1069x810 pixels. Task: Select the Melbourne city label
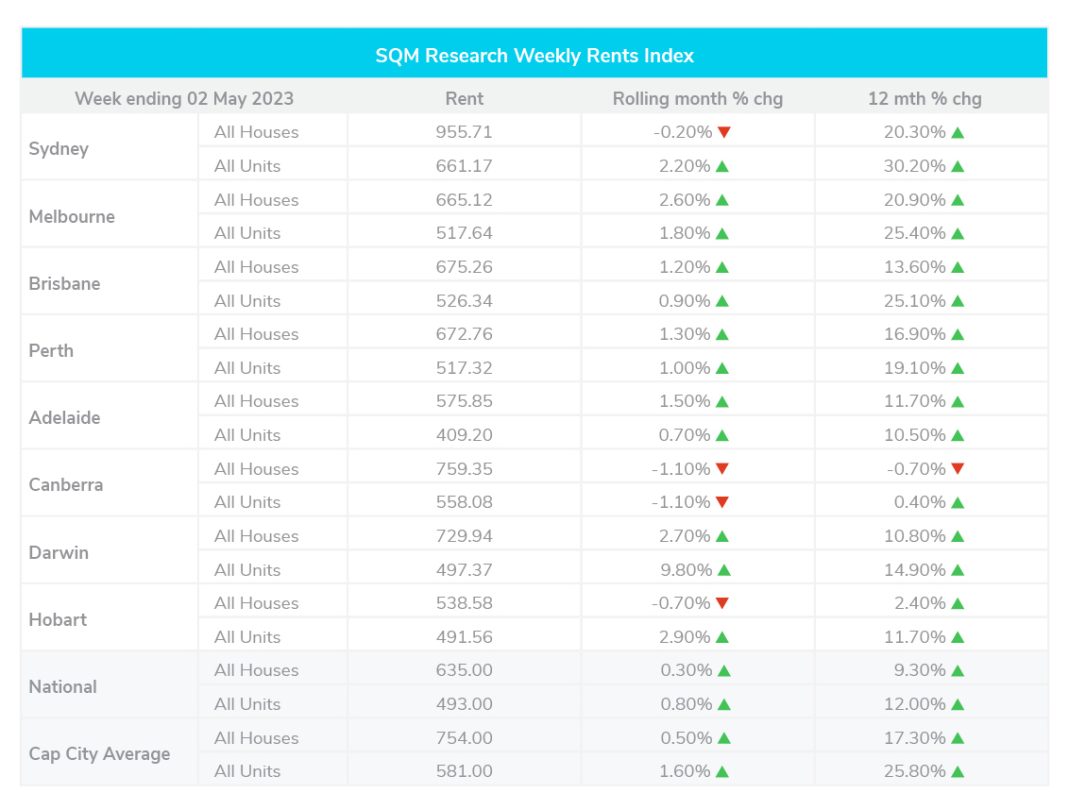pos(72,216)
